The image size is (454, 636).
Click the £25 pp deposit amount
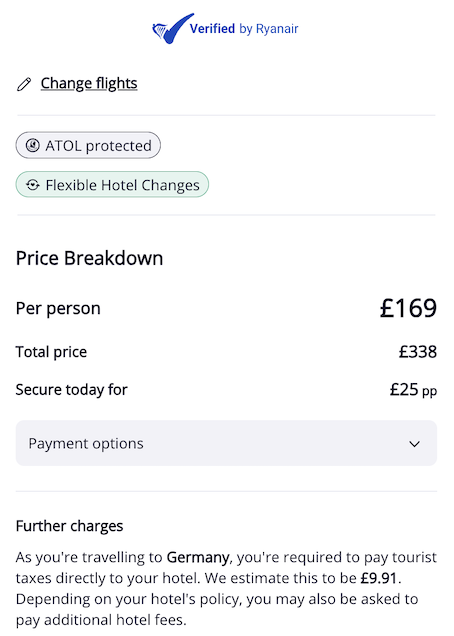point(413,390)
